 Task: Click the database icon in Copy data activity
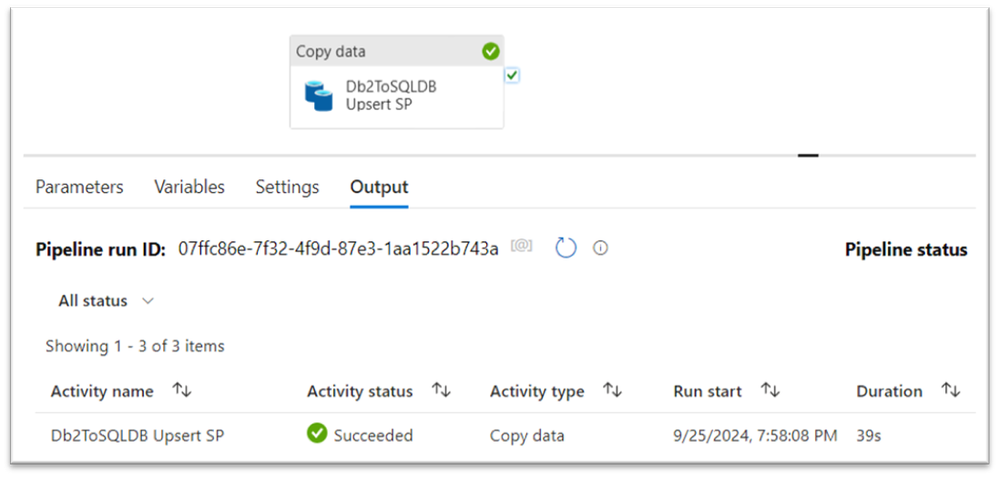pyautogui.click(x=319, y=96)
